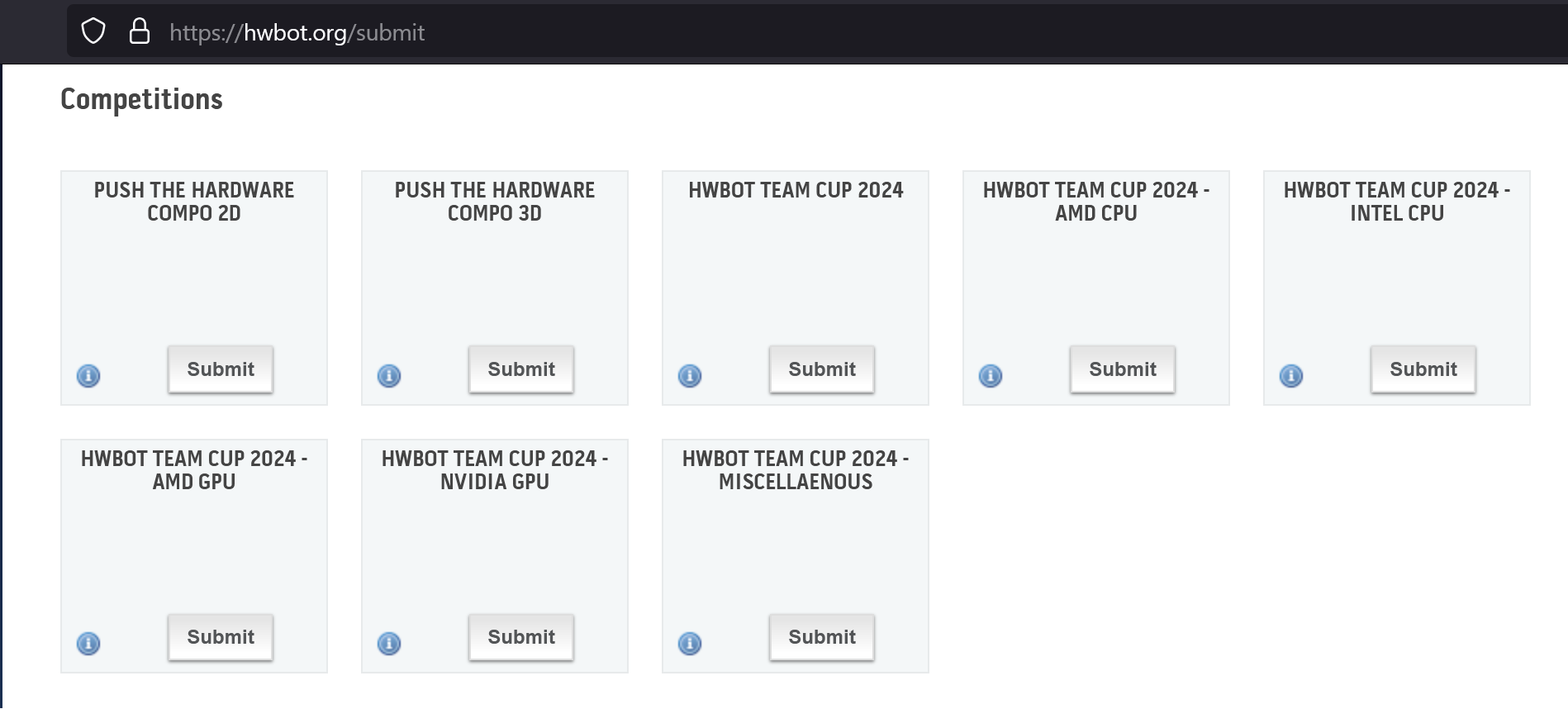View info icon for HWBOT Team Cup 2024

tap(690, 376)
